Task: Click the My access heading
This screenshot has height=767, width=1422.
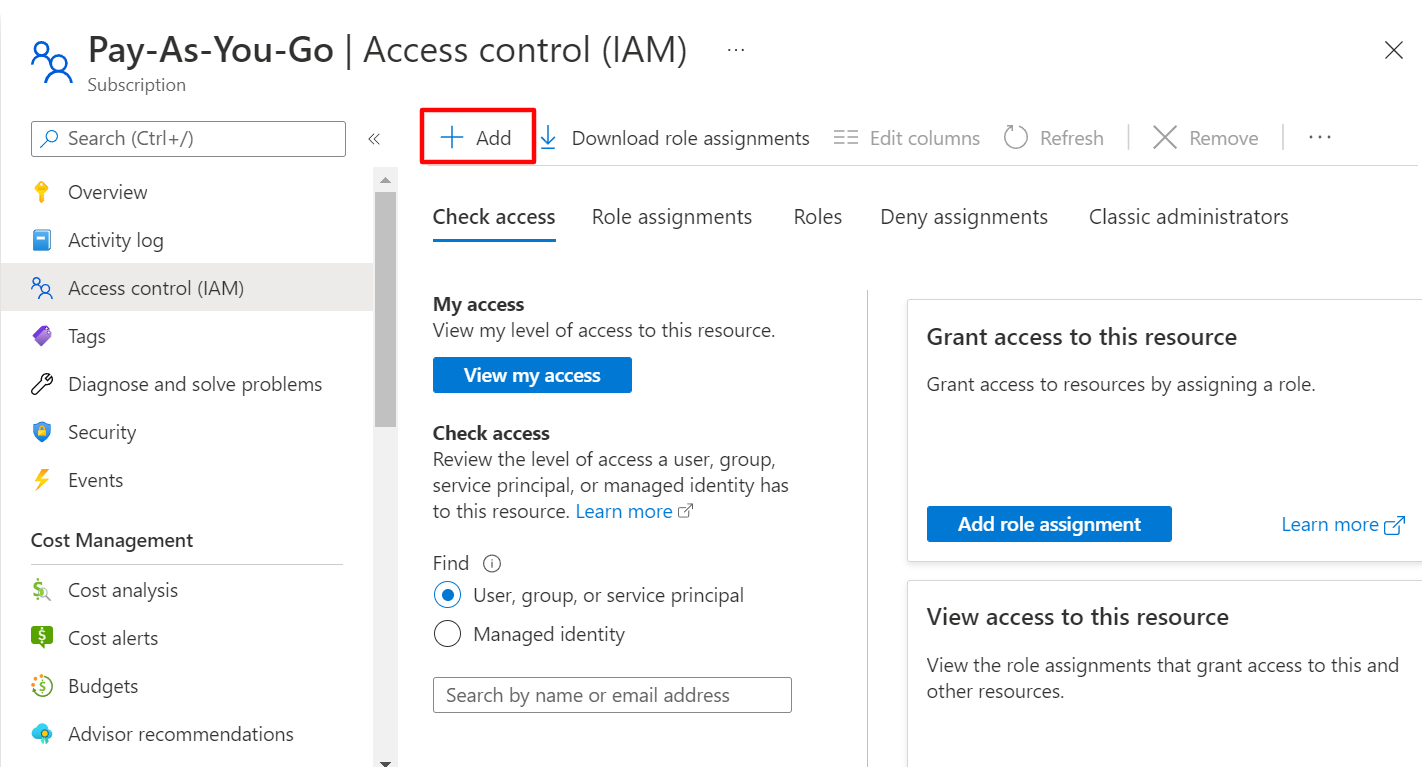Action: click(478, 304)
